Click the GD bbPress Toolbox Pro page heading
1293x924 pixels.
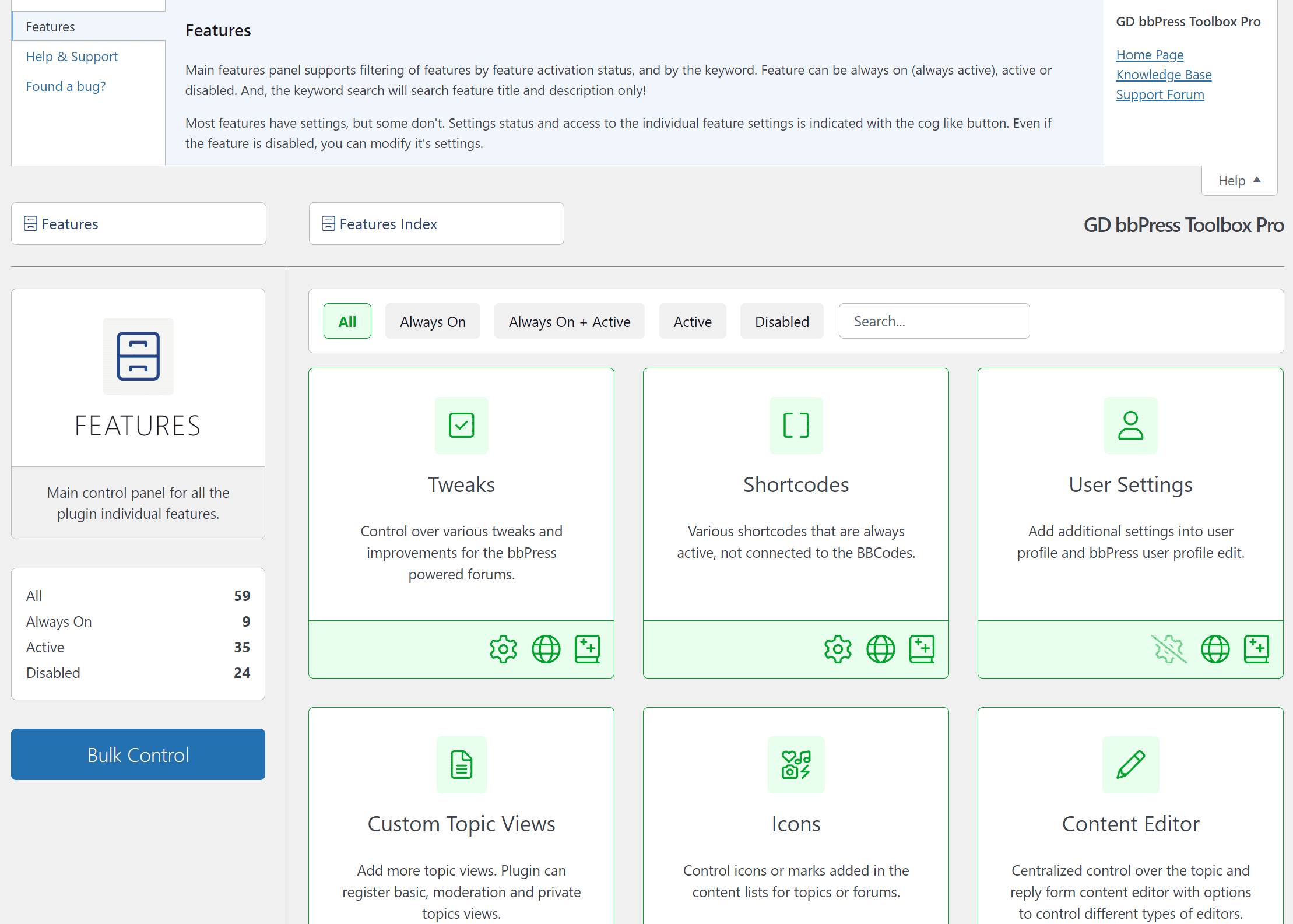click(x=1184, y=225)
